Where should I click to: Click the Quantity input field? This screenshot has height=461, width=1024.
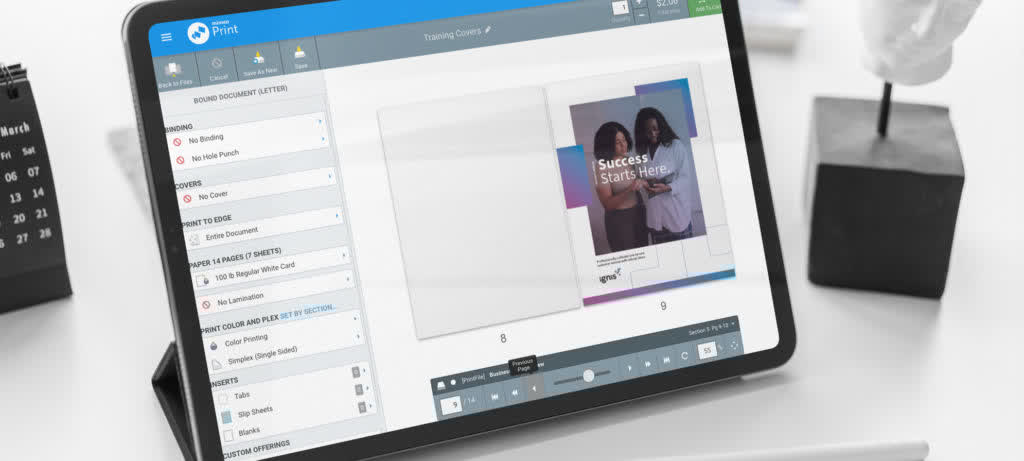[620, 8]
